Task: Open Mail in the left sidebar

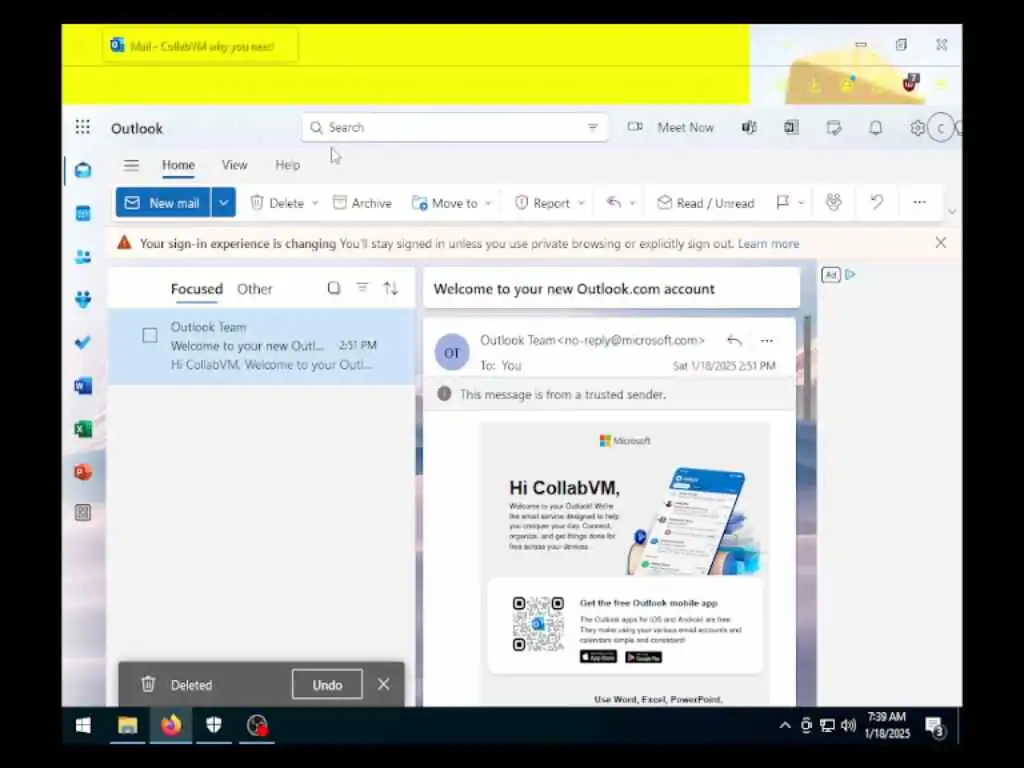Action: click(83, 170)
